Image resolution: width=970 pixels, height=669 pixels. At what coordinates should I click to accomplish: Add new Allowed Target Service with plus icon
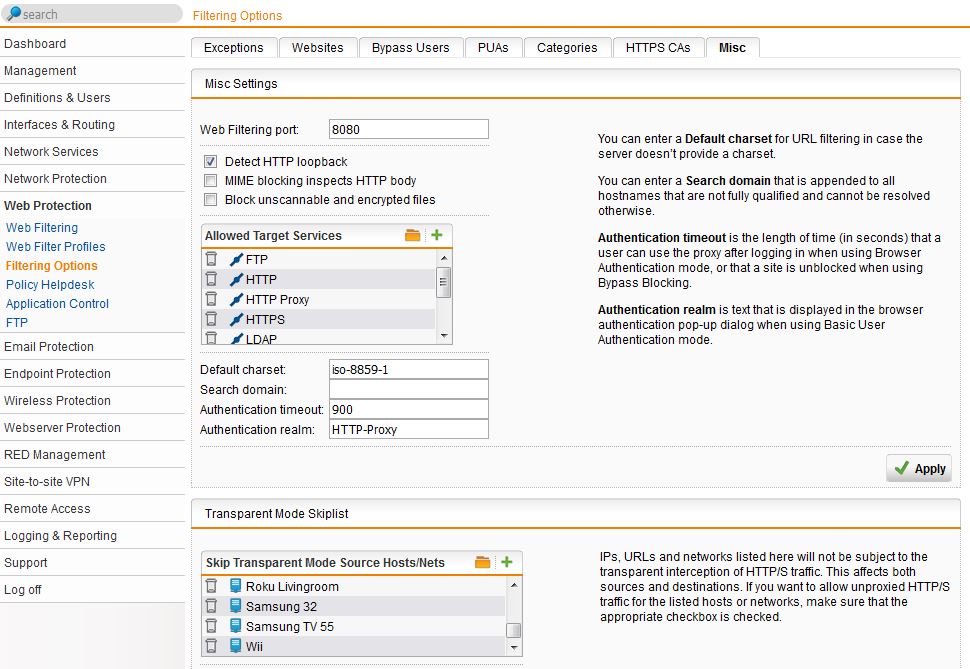tap(437, 235)
